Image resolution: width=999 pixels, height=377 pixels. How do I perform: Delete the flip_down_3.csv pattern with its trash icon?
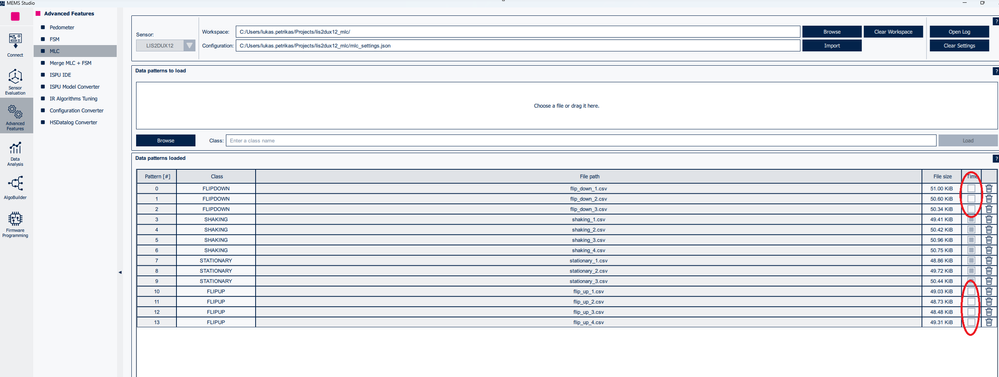coord(989,209)
